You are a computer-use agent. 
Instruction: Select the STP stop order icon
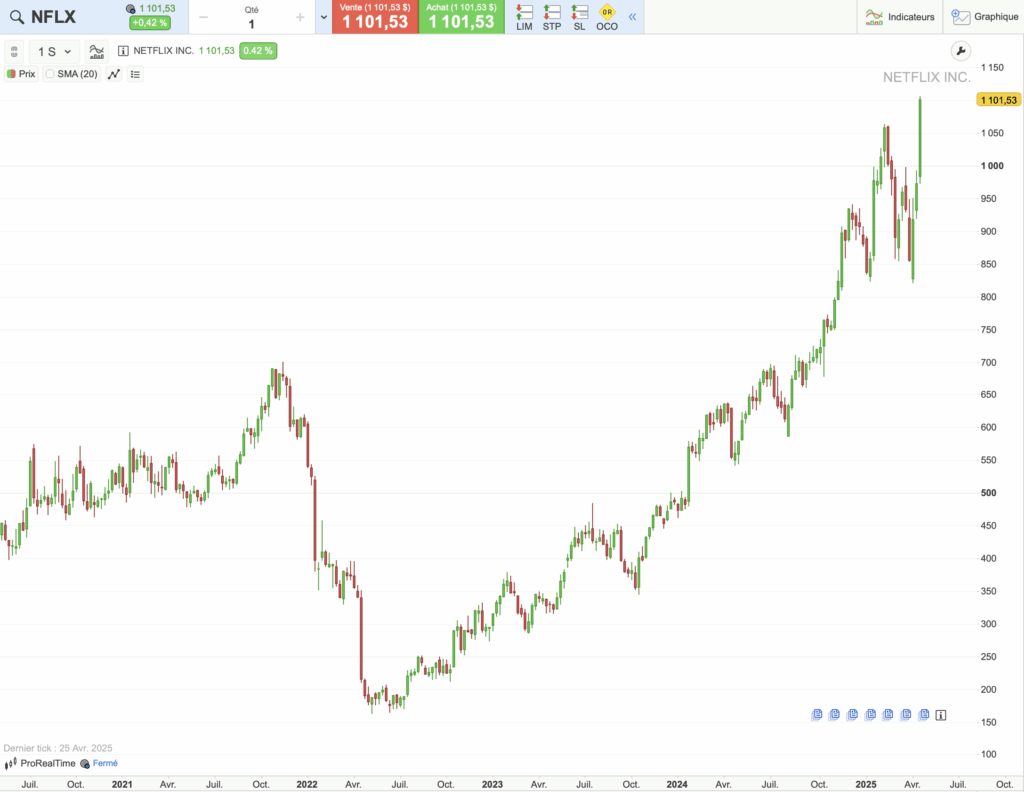pos(552,17)
